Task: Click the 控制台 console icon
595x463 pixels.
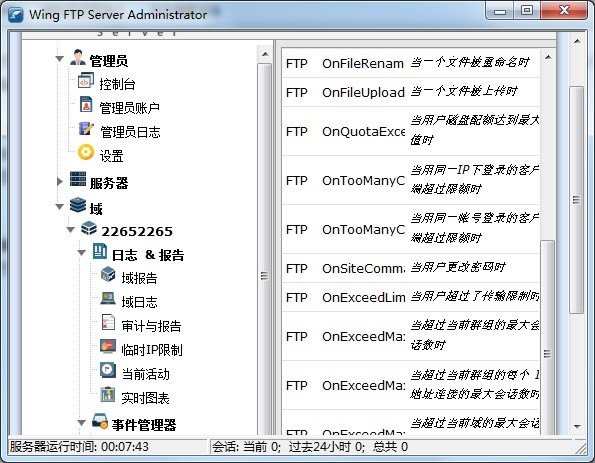Action: pos(85,80)
